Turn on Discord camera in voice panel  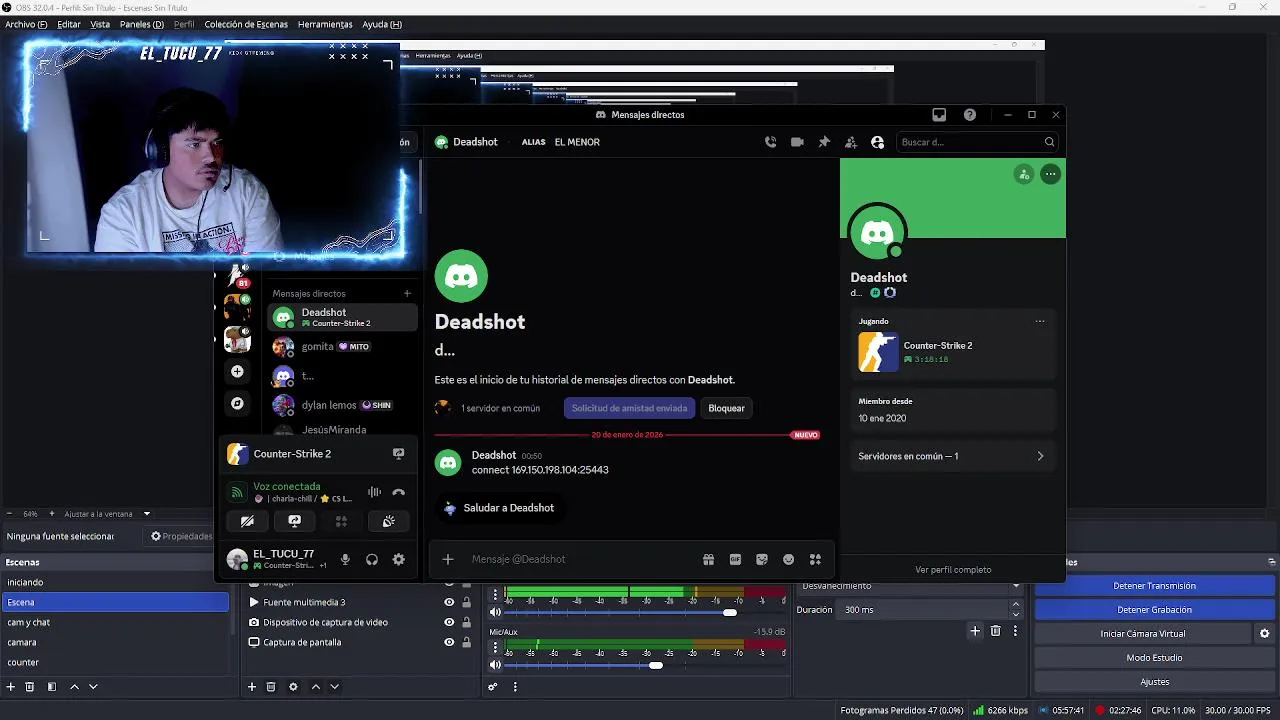(x=247, y=521)
